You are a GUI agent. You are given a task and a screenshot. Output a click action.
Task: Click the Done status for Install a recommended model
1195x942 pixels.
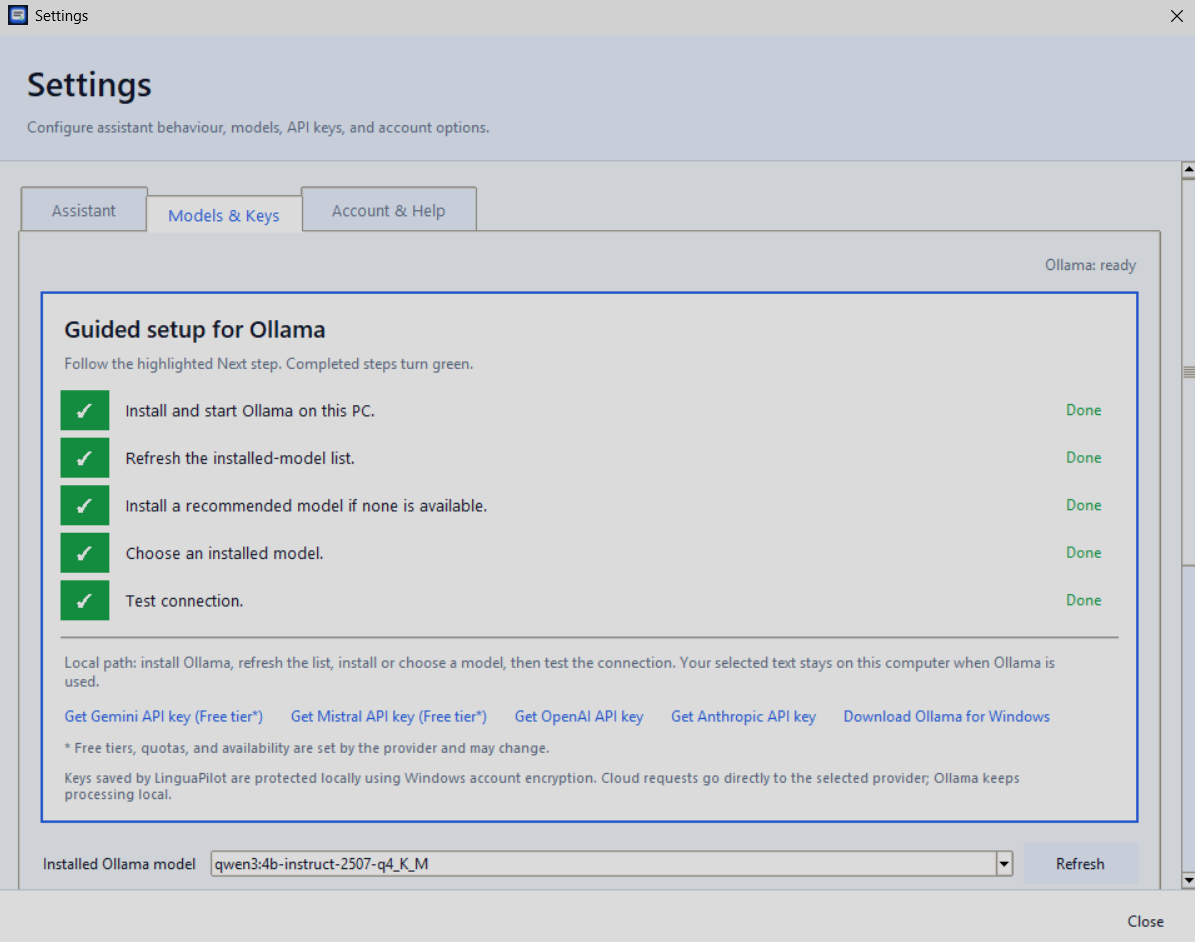(1083, 505)
